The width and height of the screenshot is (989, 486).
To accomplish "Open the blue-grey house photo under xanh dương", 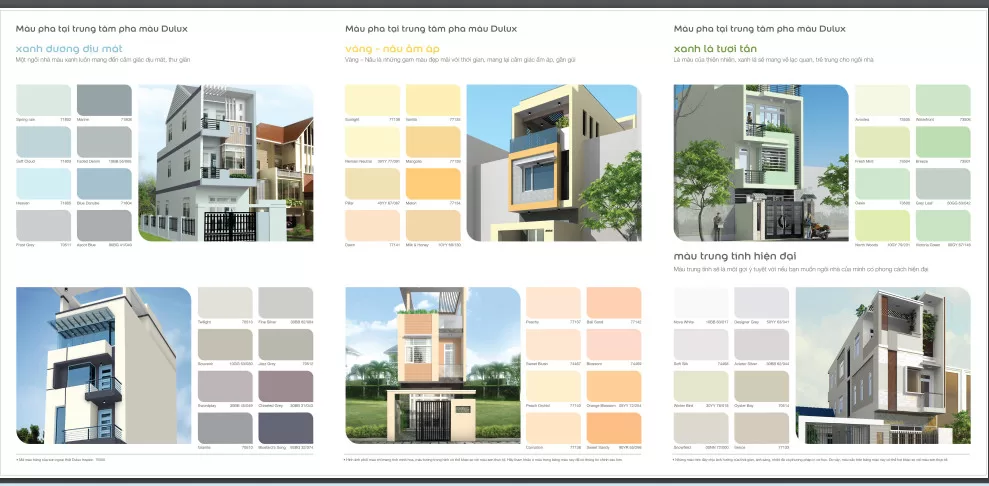I will coord(225,163).
